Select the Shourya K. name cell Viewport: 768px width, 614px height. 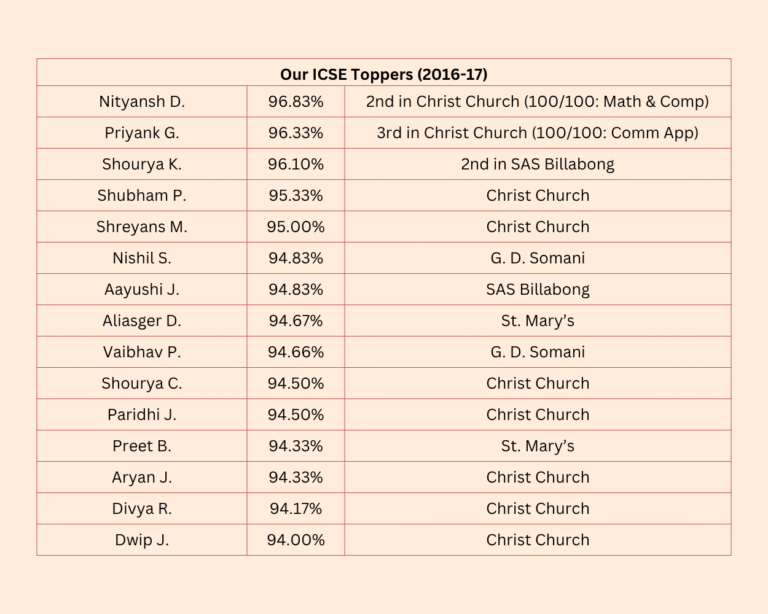142,164
